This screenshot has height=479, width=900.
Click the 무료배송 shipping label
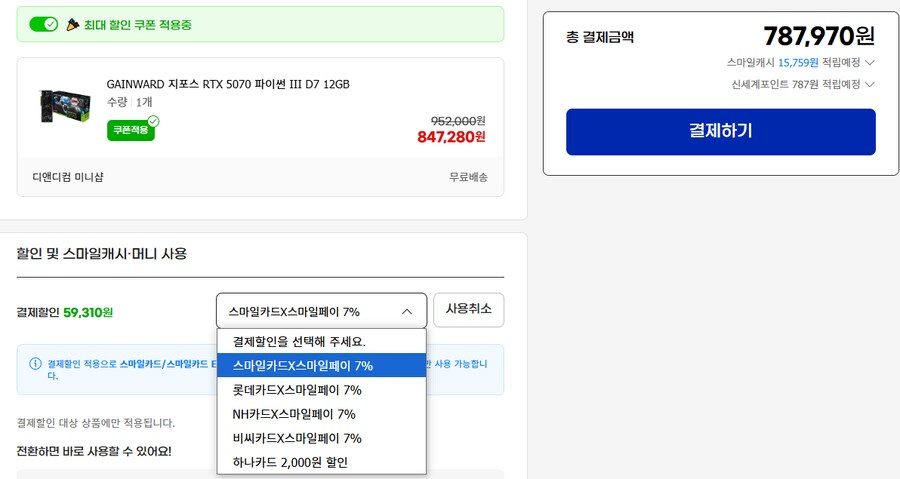468,177
